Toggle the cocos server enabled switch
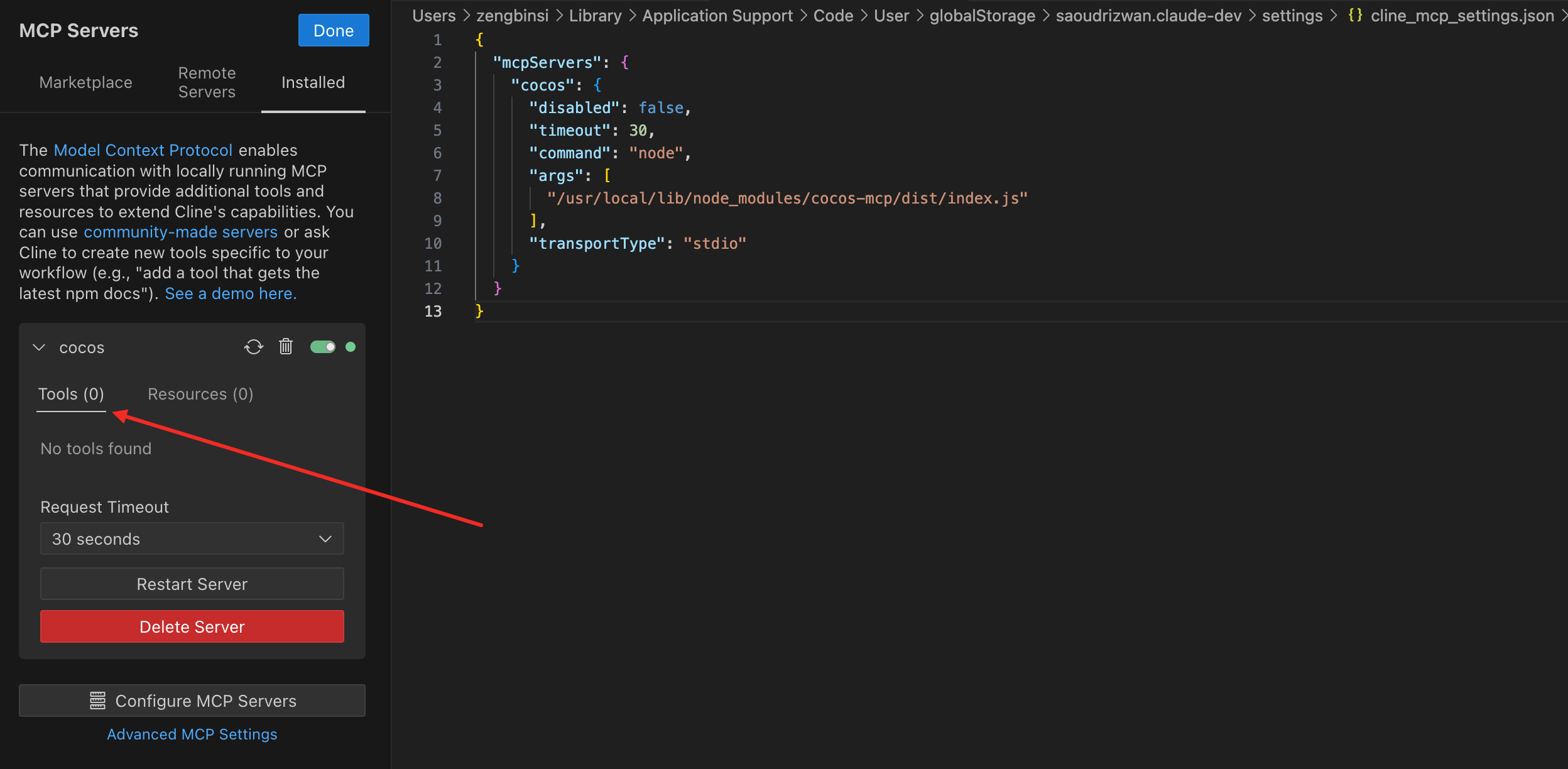Viewport: 1568px width, 769px height. pyautogui.click(x=323, y=347)
